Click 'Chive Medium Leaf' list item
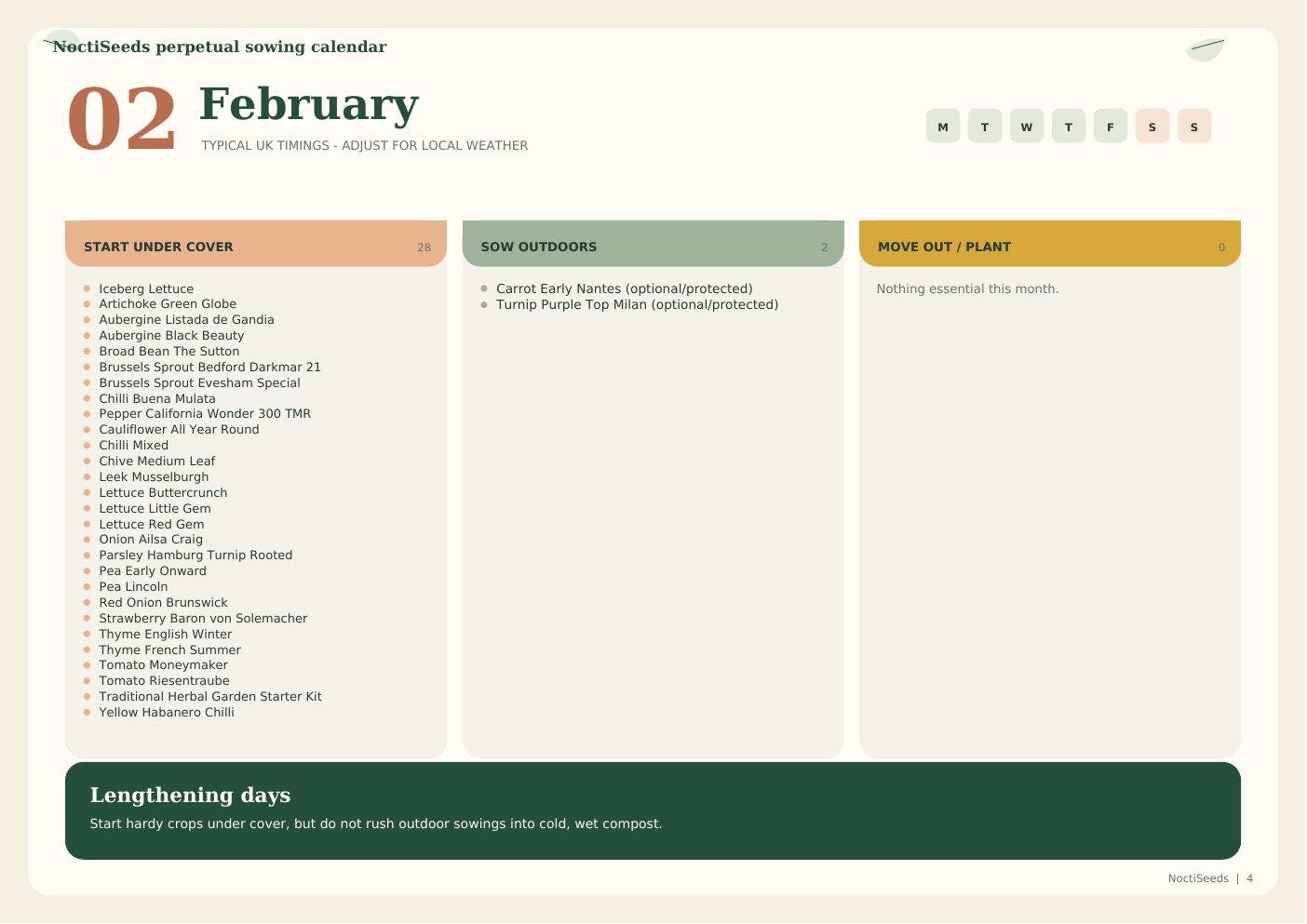 pos(157,462)
